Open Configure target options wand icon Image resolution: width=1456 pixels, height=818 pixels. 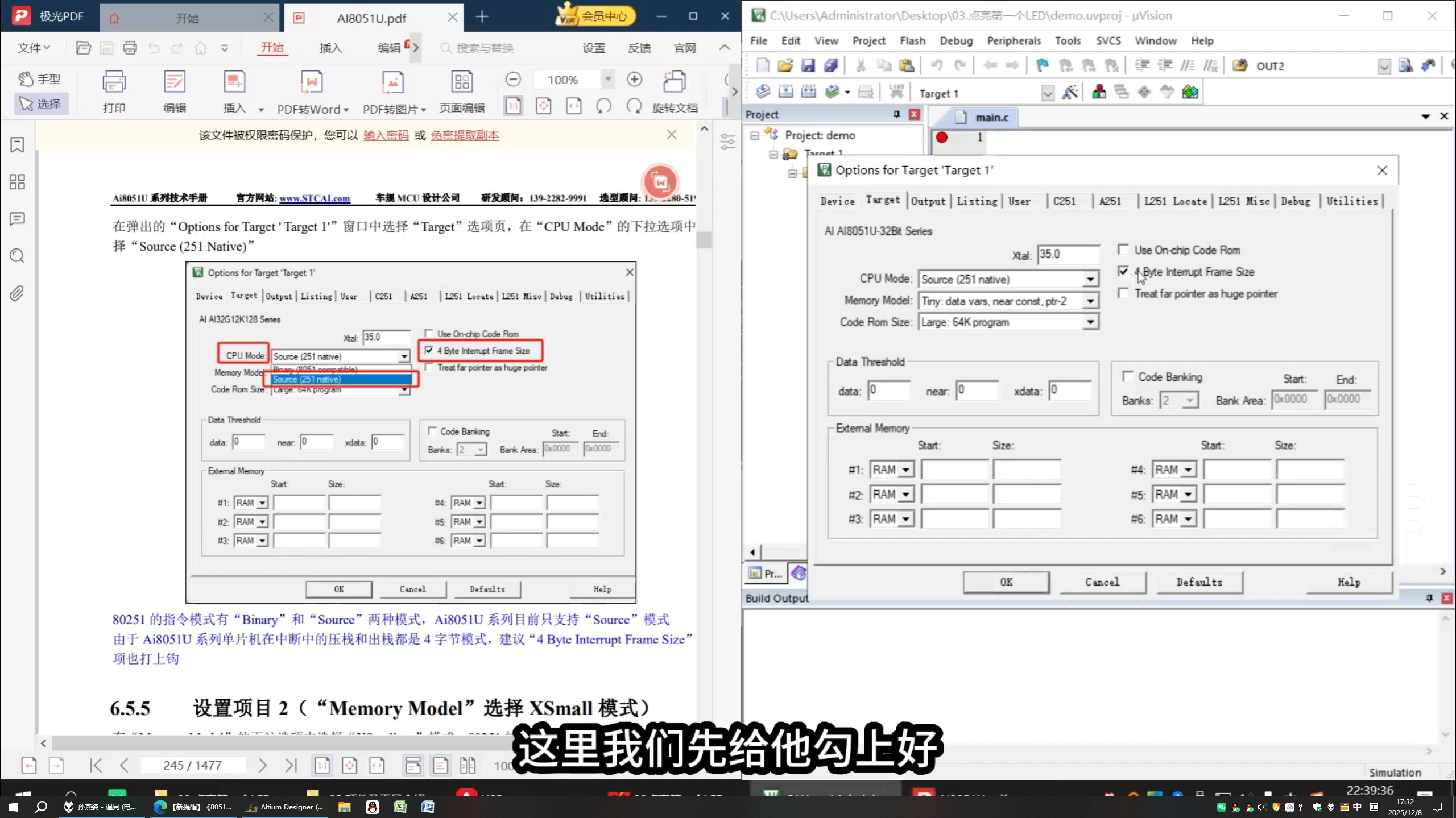(x=1071, y=92)
